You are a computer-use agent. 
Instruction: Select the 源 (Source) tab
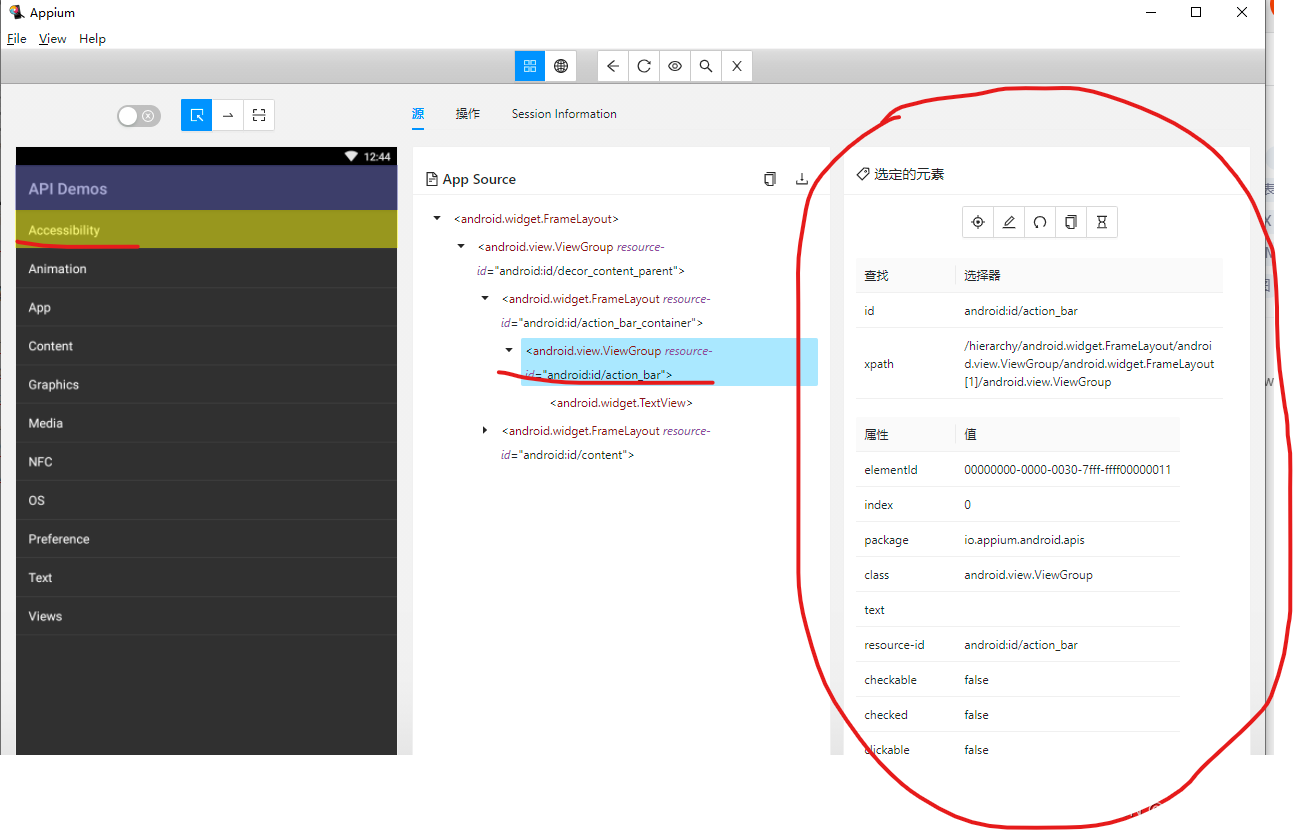pyautogui.click(x=418, y=114)
